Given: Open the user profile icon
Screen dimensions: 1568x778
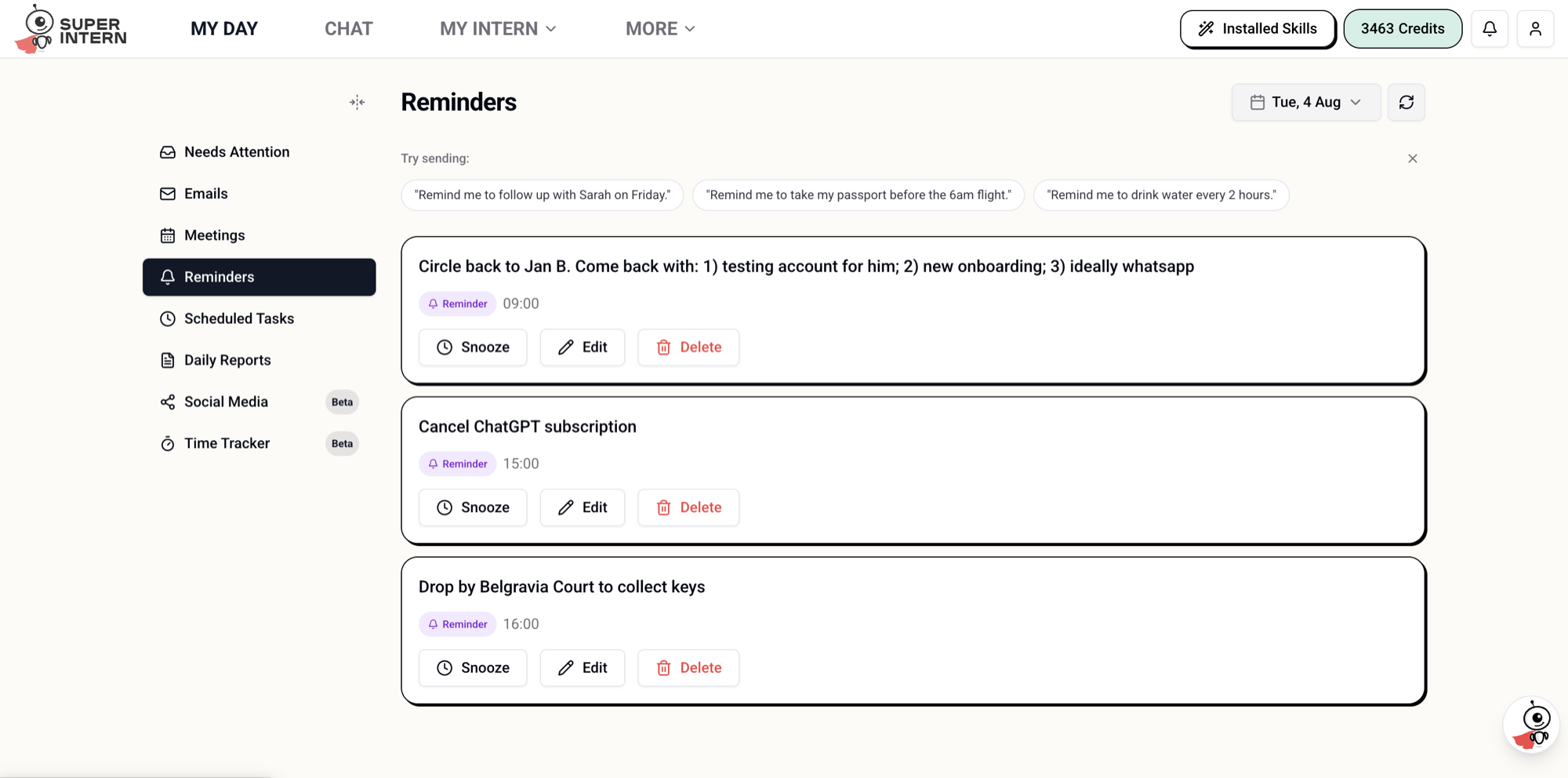Looking at the screenshot, I should tap(1535, 29).
